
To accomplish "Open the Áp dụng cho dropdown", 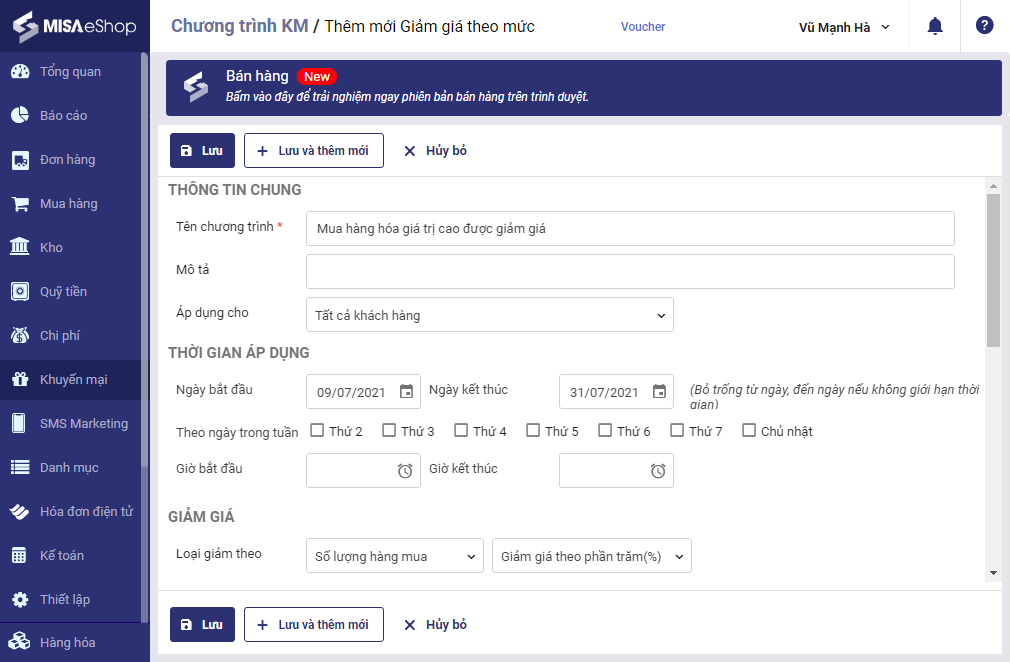I will [490, 315].
